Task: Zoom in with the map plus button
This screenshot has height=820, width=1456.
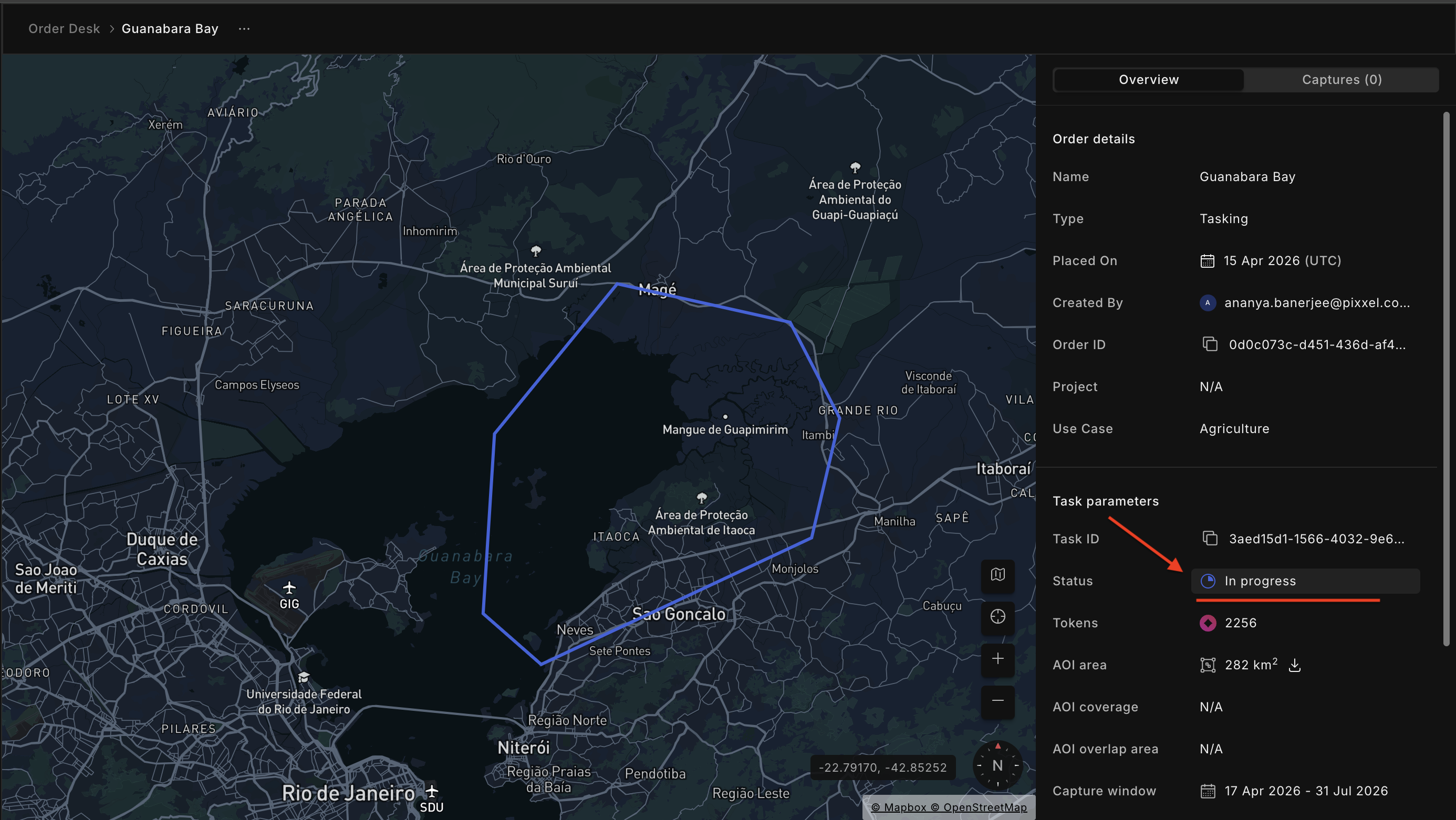Action: (997, 659)
